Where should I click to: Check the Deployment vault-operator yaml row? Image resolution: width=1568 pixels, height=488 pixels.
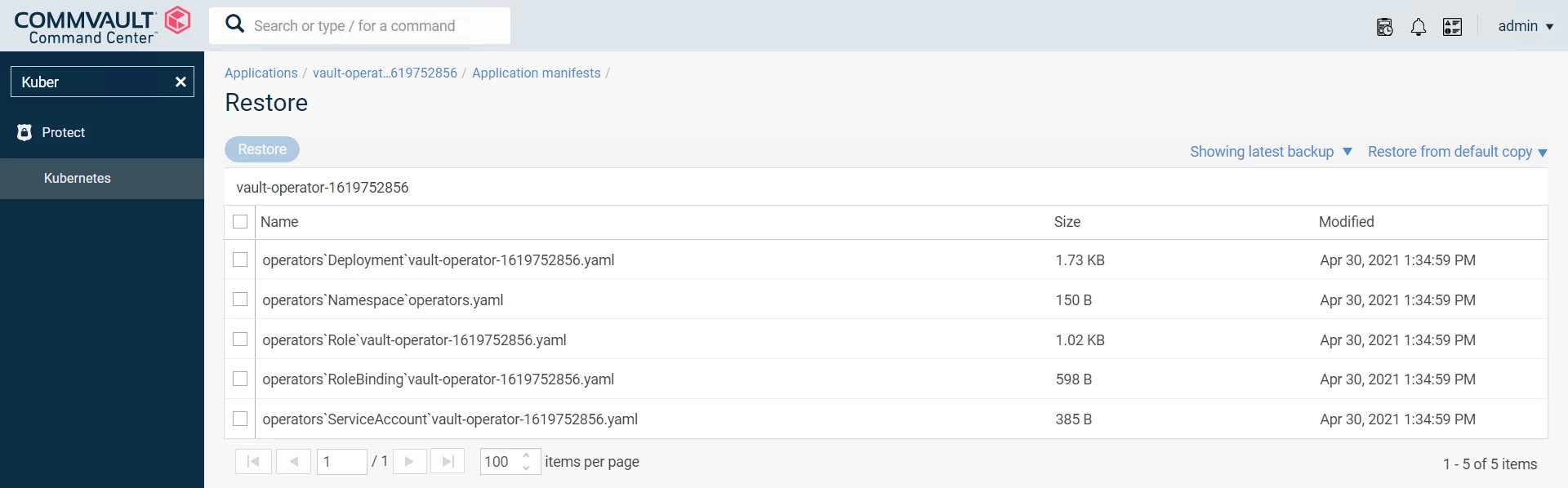[x=240, y=260]
